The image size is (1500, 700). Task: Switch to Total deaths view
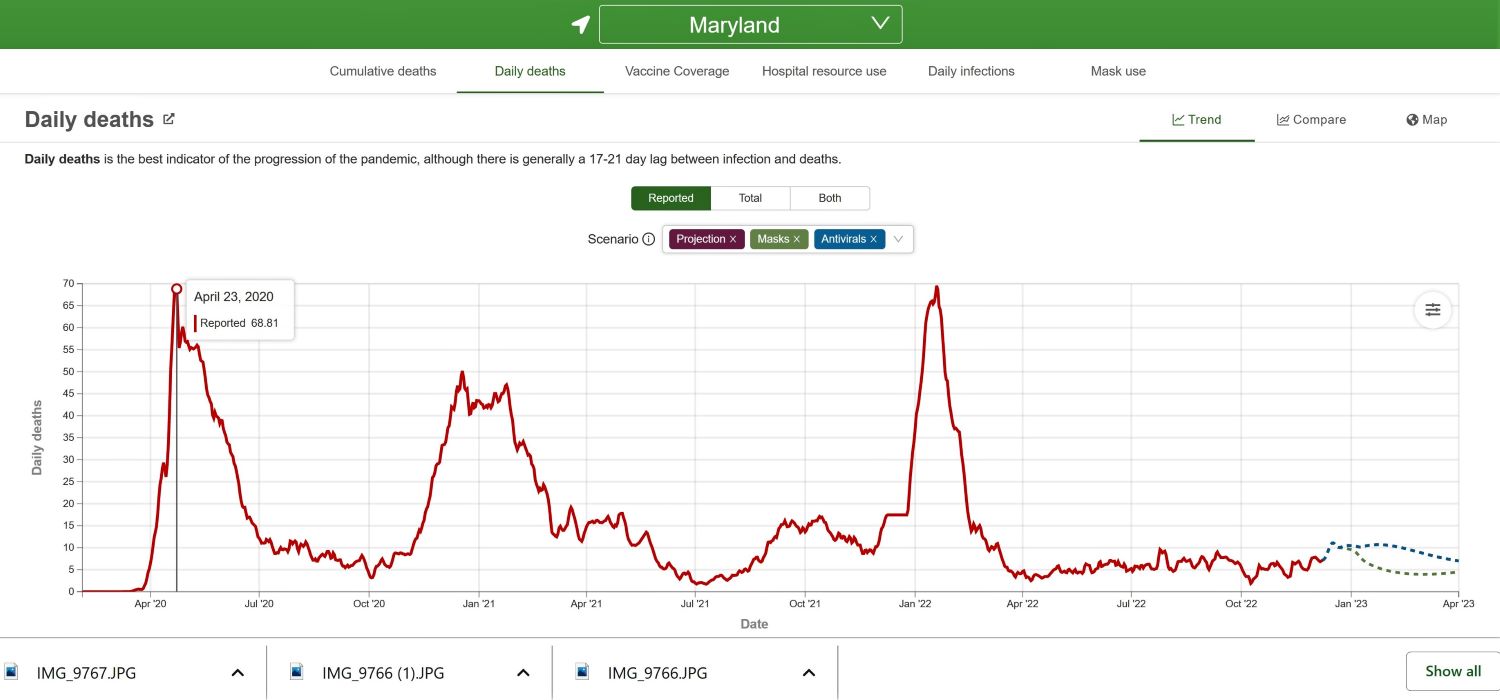(x=750, y=198)
